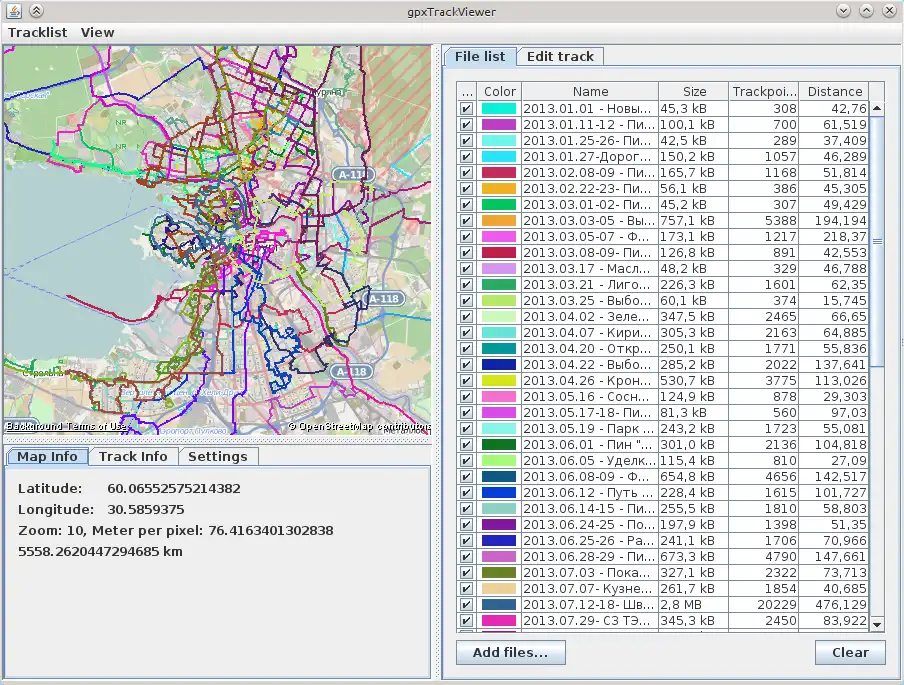Click the Java application icon in title bar

[x=13, y=10]
